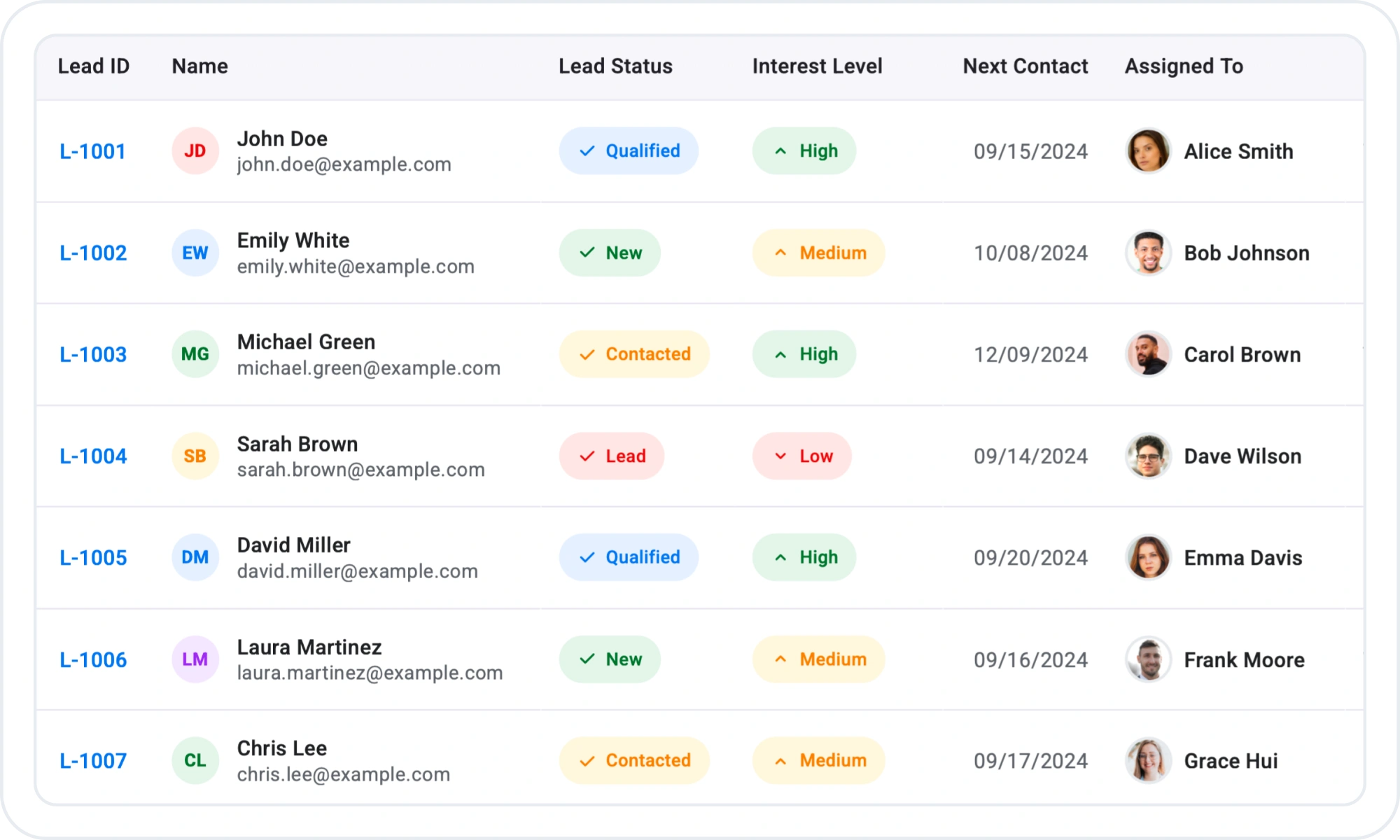
Task: Select the name David Miller
Action: pos(293,545)
